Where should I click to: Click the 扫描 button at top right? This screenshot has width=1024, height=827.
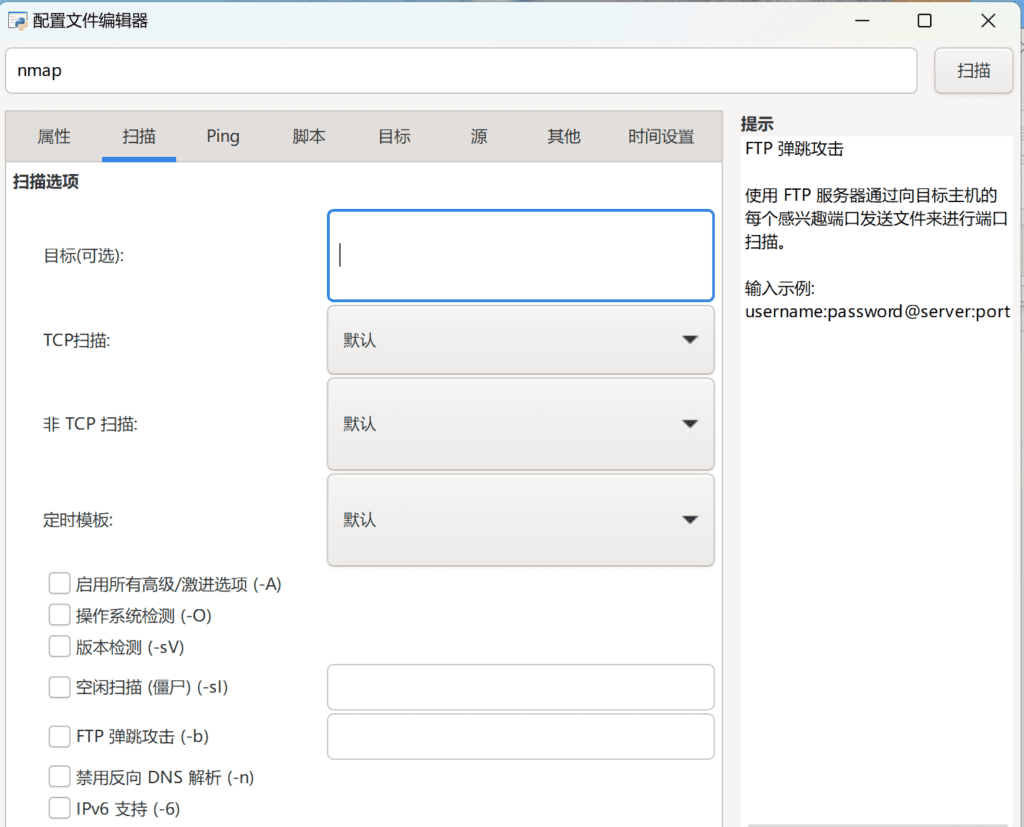973,71
